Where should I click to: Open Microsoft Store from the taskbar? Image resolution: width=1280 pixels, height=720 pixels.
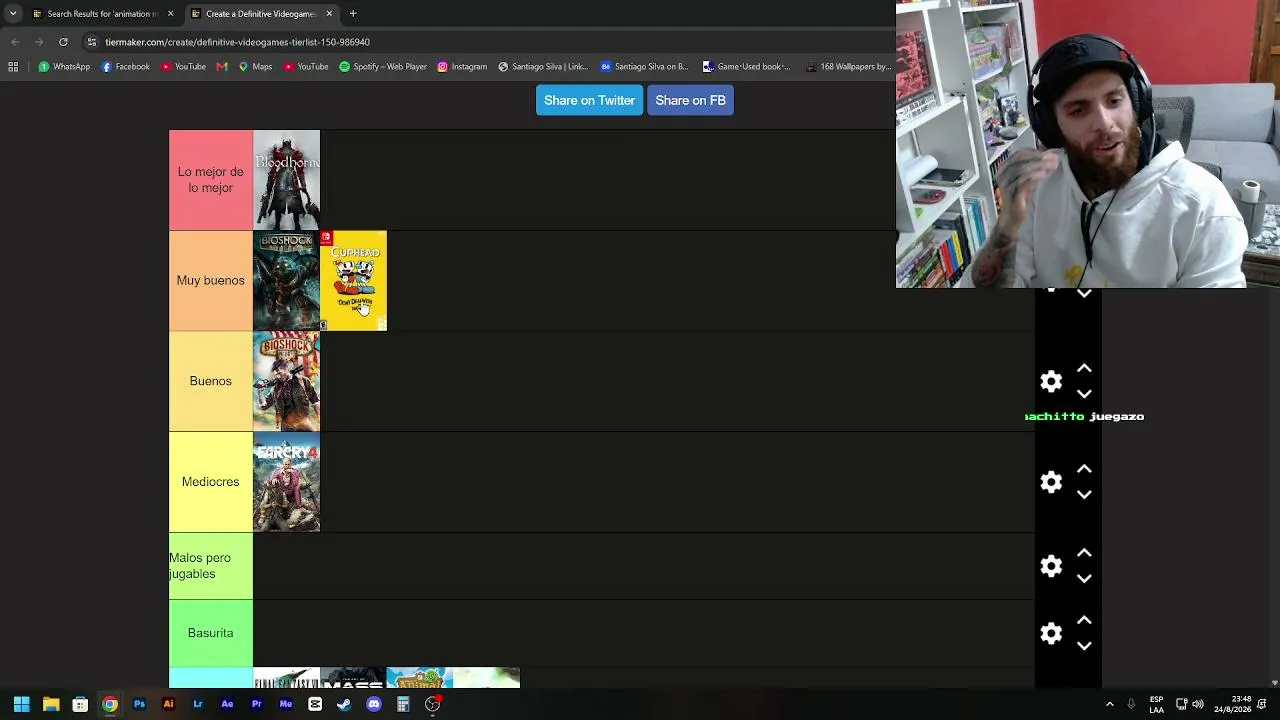click(80, 704)
